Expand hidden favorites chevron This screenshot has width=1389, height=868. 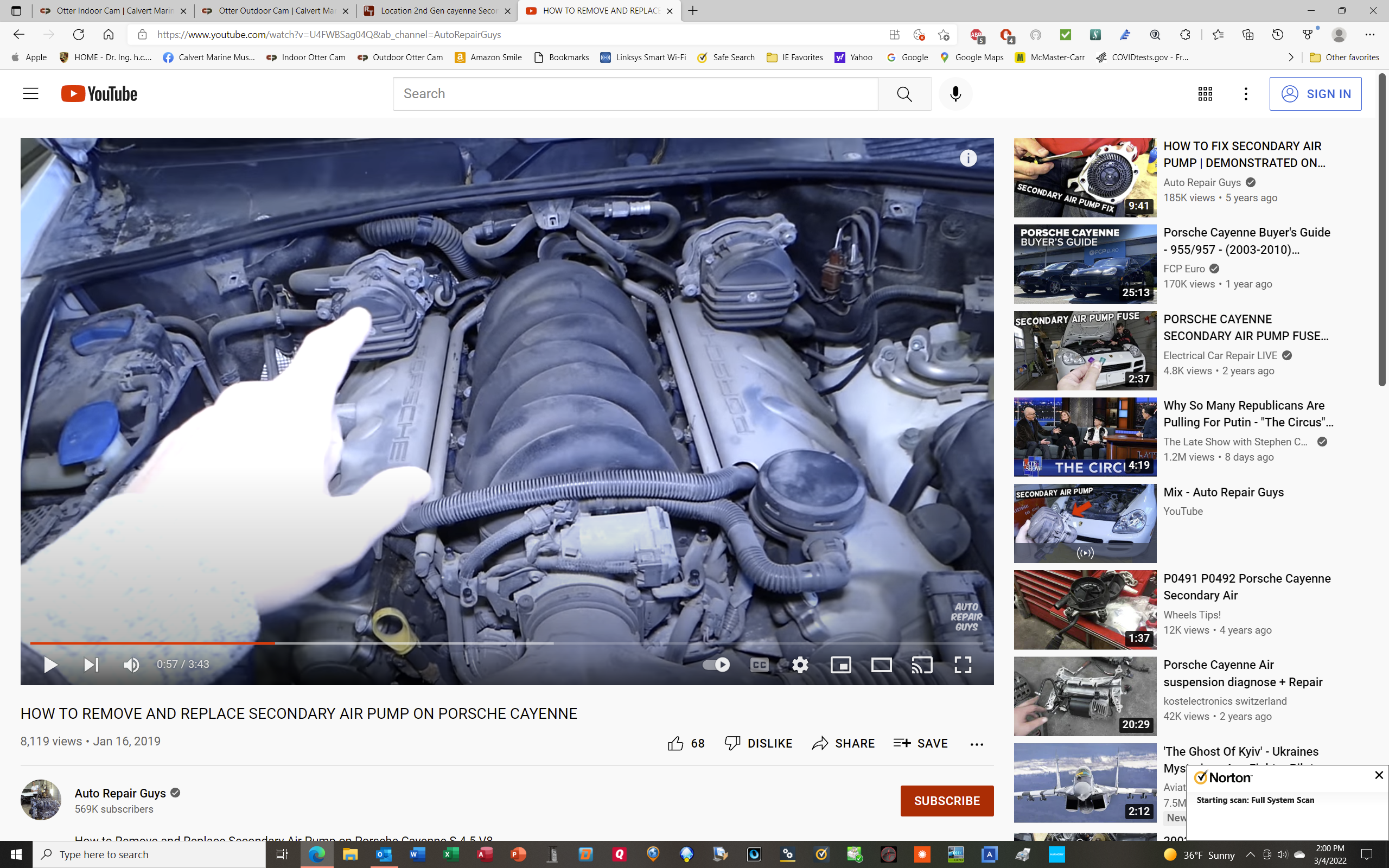point(1291,58)
